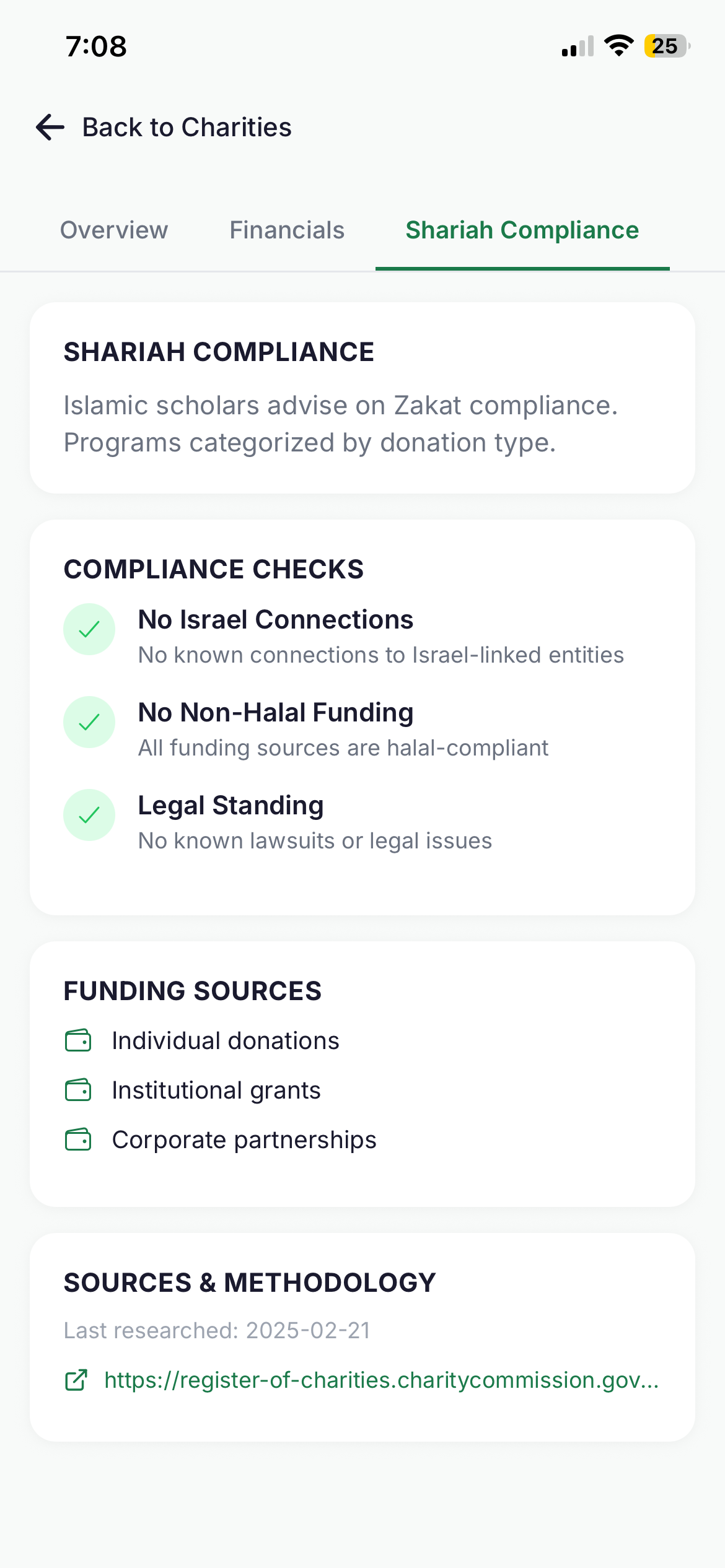The image size is (725, 1568).
Task: Tap the Wi-Fi icon in the status bar
Action: point(617,45)
